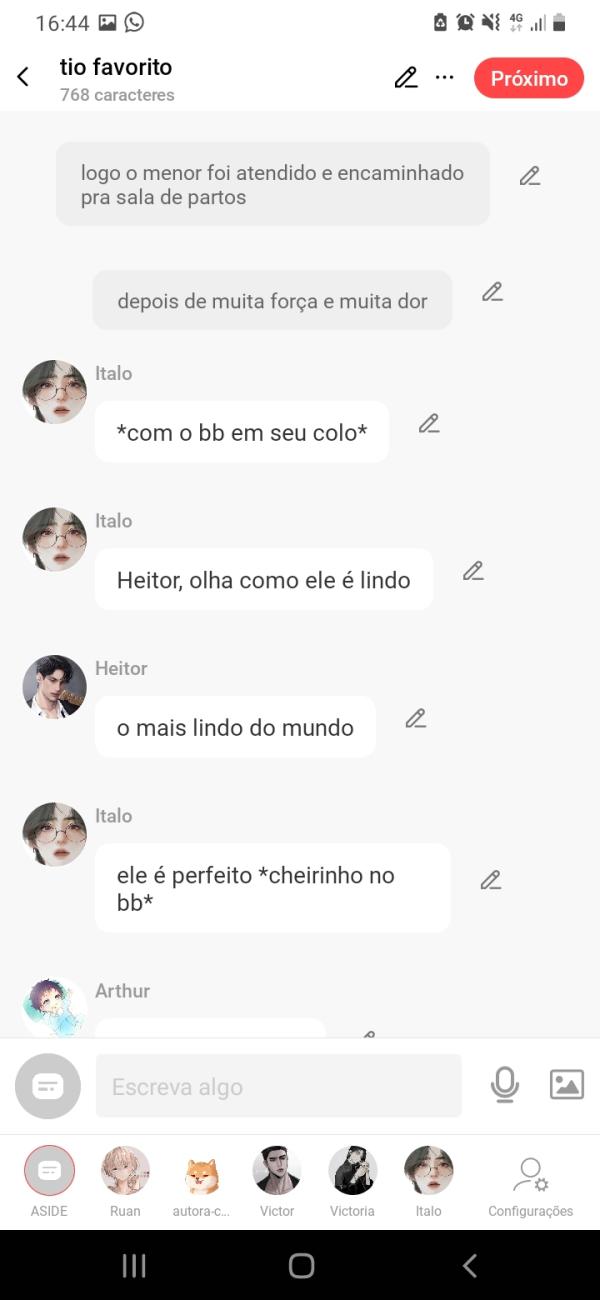Tap the microphone voice input icon
The width and height of the screenshot is (600, 1300).
(505, 1085)
